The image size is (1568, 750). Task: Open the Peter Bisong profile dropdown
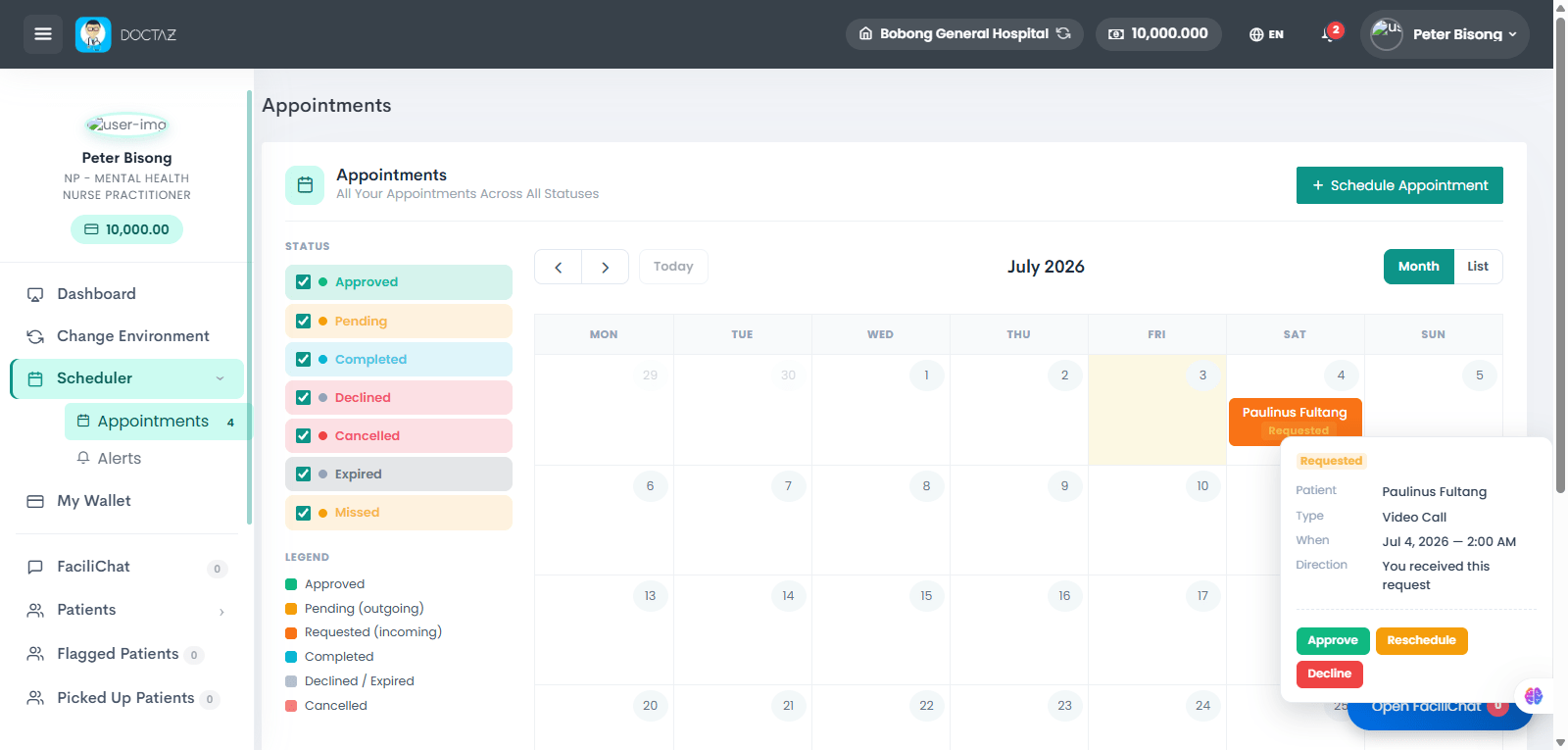(x=1445, y=34)
